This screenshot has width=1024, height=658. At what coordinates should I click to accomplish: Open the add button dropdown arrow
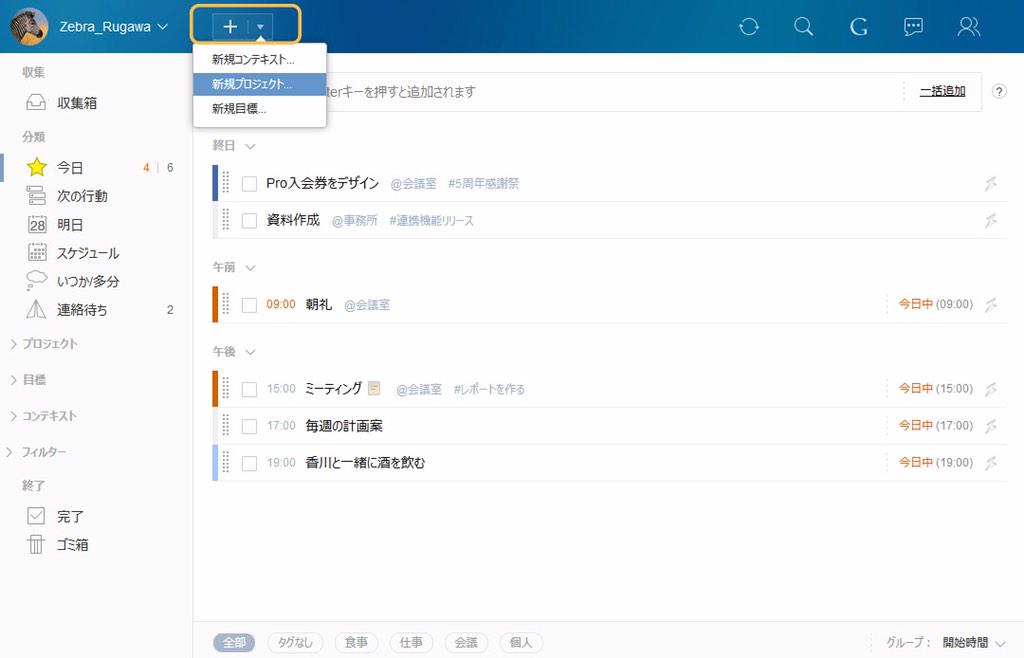tap(260, 27)
